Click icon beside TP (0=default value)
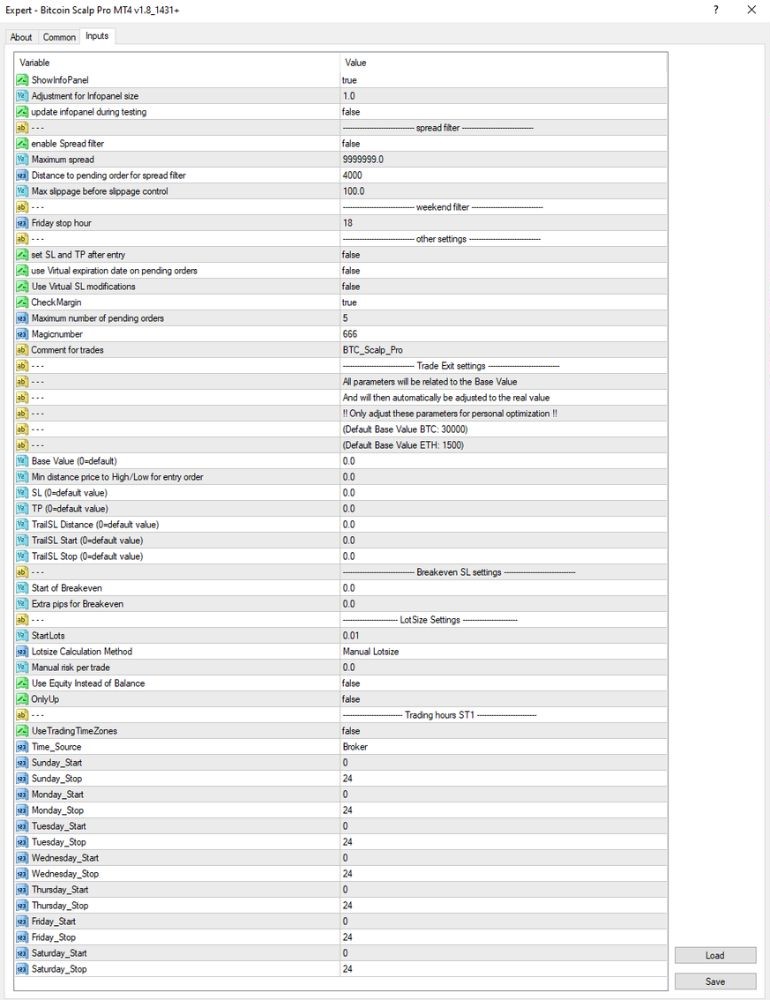The width and height of the screenshot is (770, 1000). (22, 509)
